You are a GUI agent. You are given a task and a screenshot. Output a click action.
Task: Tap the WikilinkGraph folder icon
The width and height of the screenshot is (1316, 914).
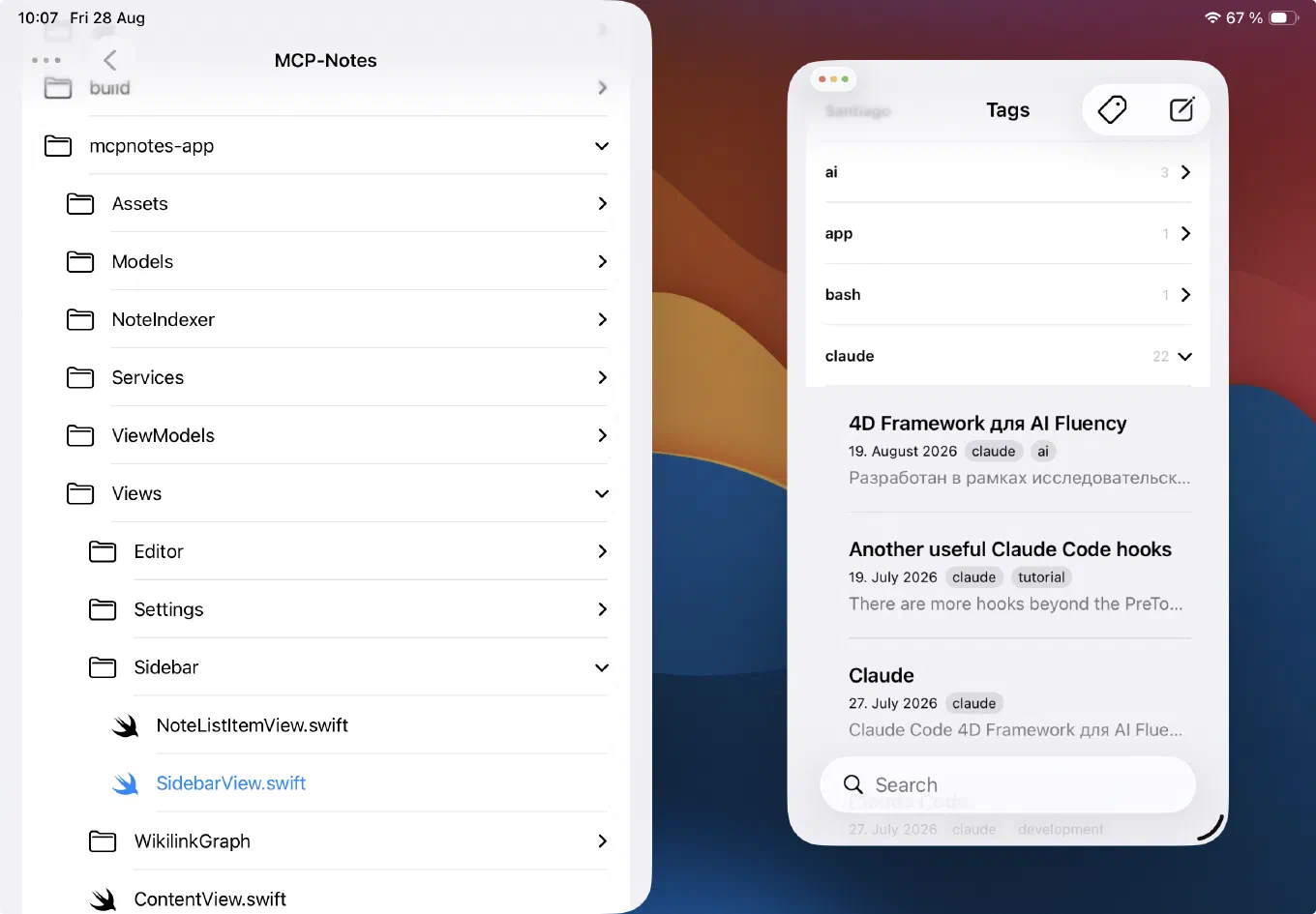(x=103, y=841)
